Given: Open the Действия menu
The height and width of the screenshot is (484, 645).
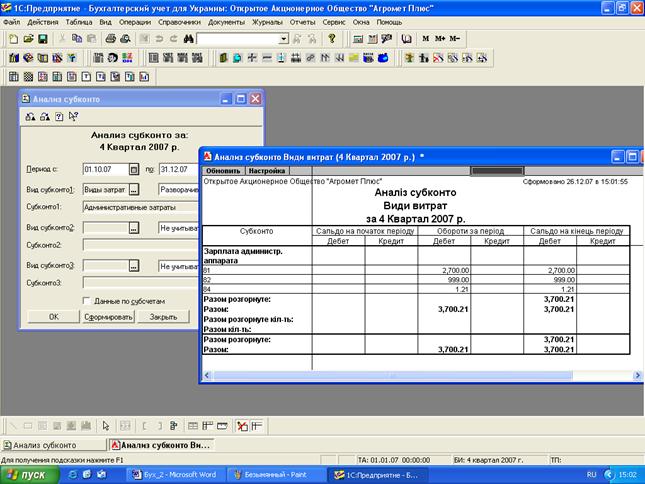Looking at the screenshot, I should (x=43, y=22).
